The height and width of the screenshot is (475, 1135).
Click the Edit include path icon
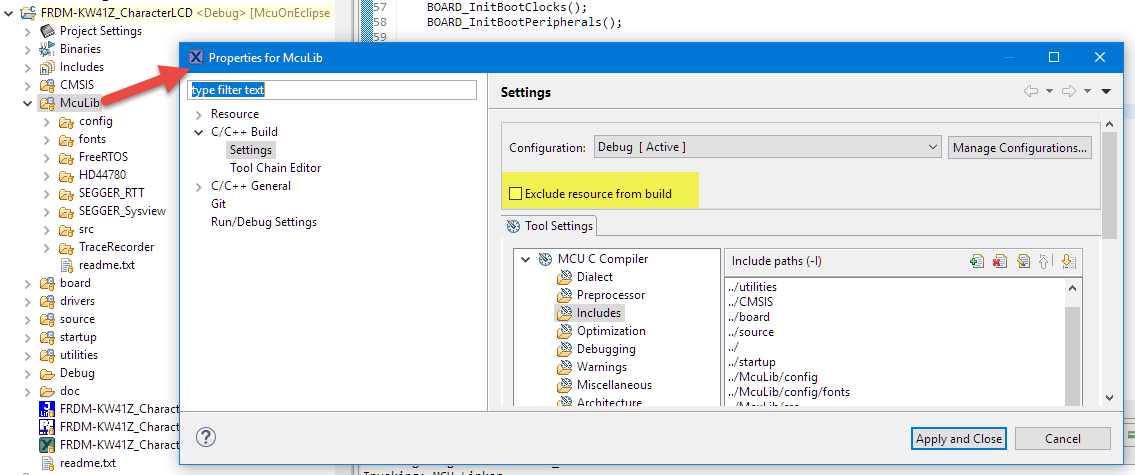click(1023, 261)
